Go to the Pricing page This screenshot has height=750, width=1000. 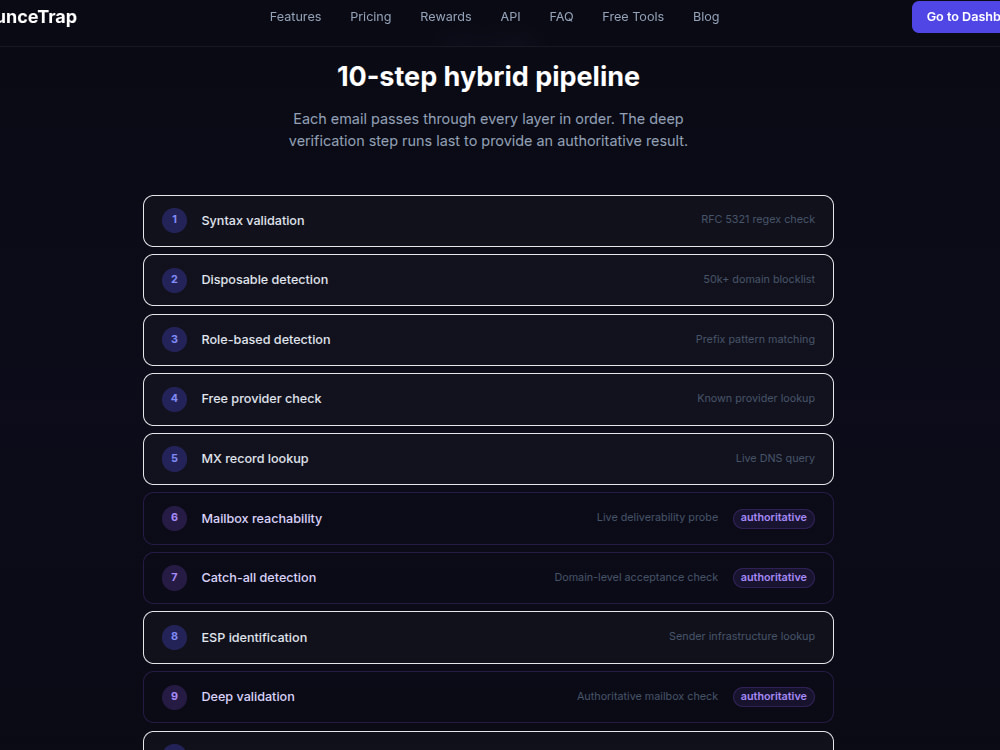point(371,17)
